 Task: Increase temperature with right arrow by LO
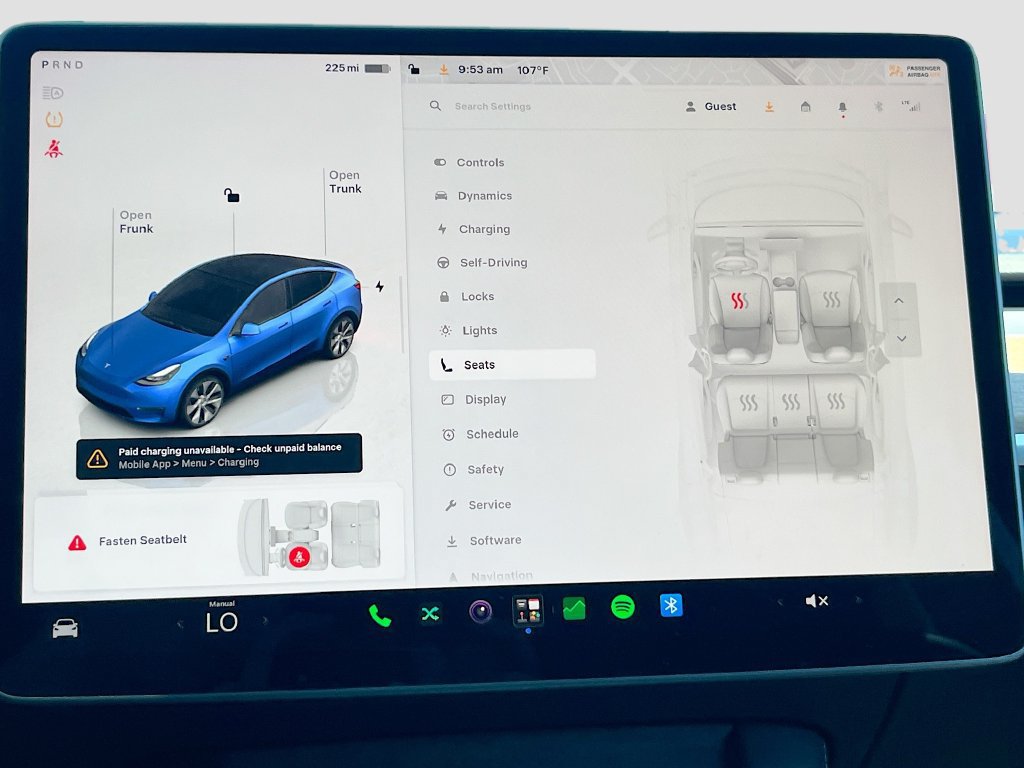pos(264,620)
